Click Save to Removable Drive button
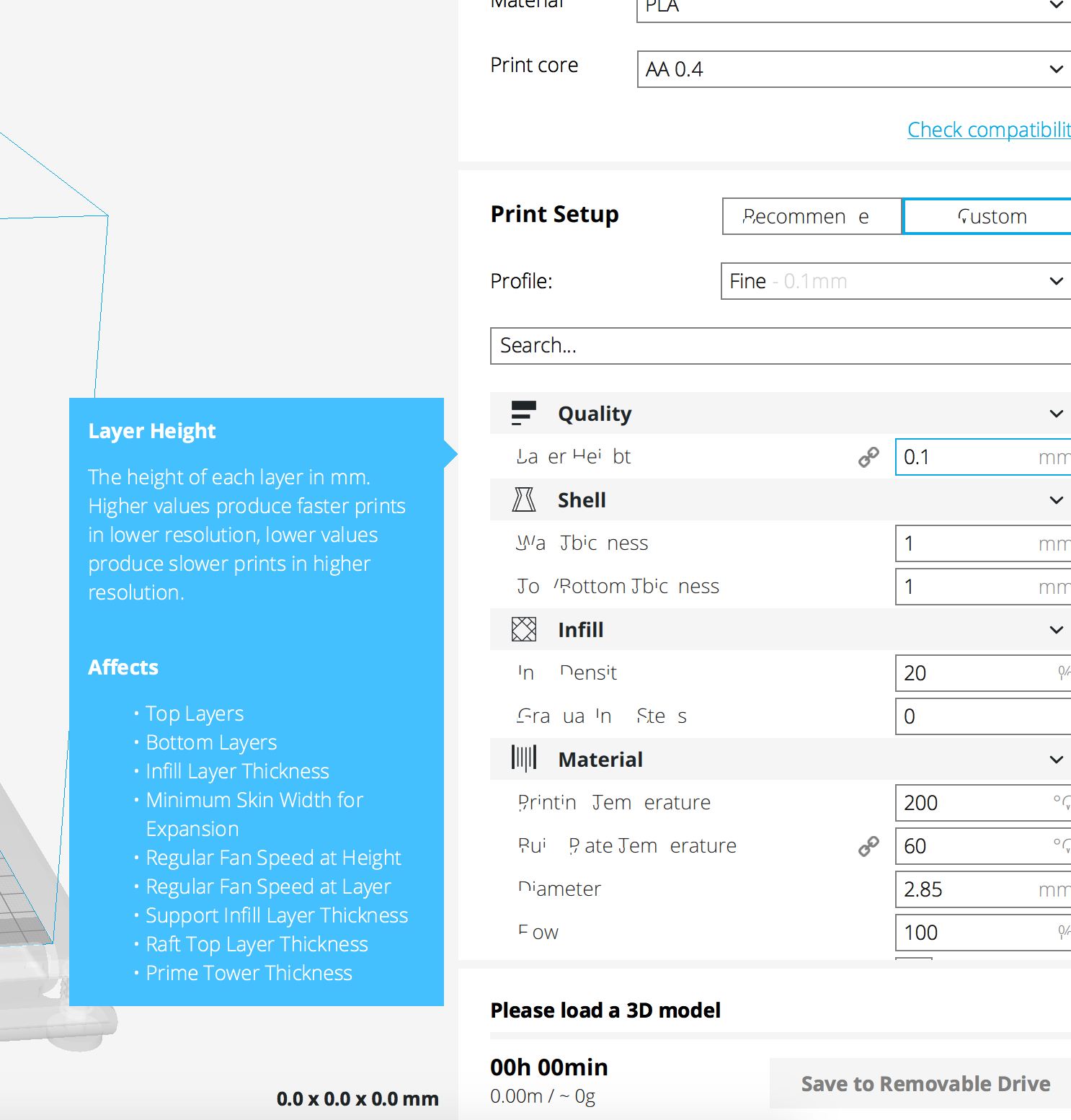1071x1120 pixels. pos(920,1083)
